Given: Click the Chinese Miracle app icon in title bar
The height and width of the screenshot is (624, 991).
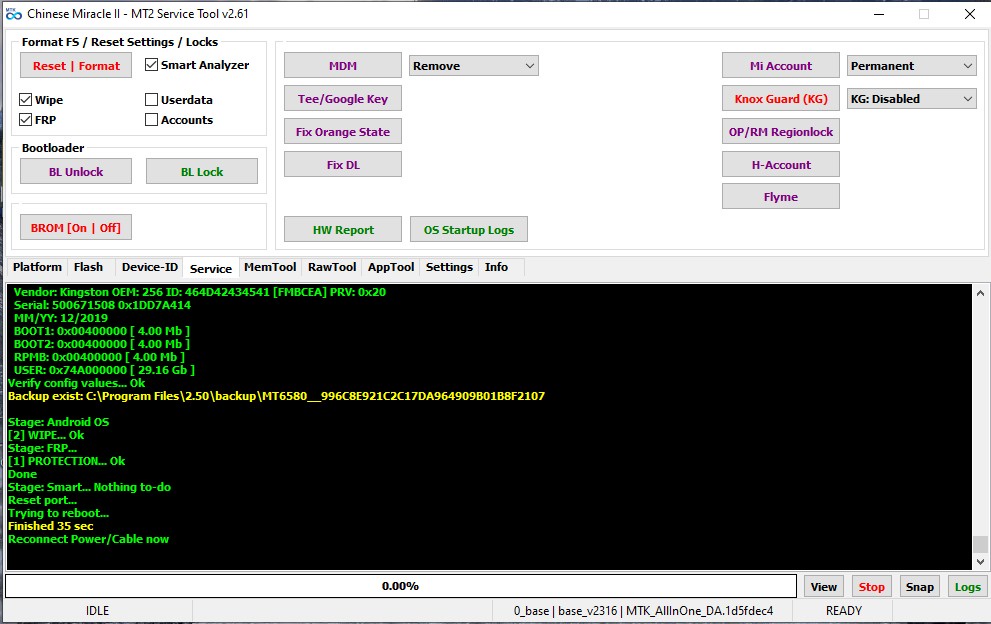Looking at the screenshot, I should tap(13, 13).
